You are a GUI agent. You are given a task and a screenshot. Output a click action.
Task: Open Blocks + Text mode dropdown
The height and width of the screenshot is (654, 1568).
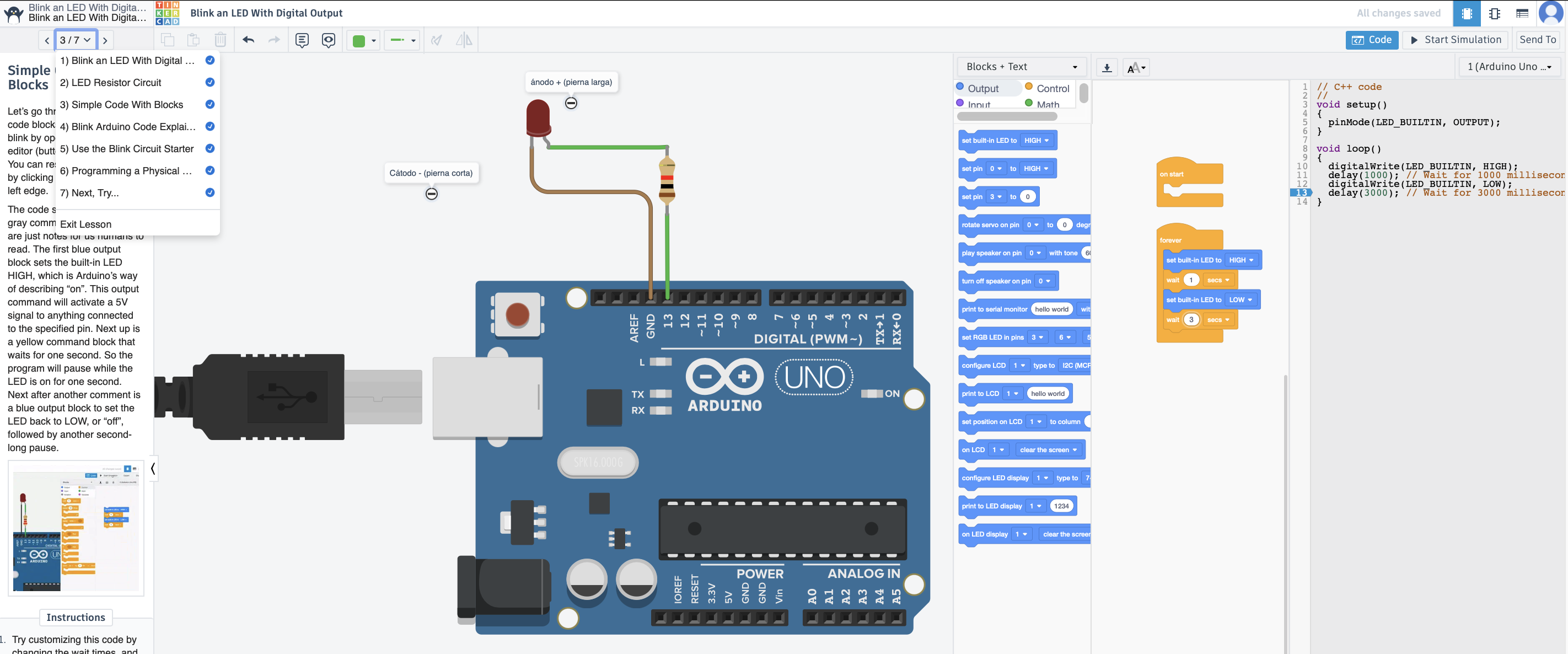pos(1022,66)
